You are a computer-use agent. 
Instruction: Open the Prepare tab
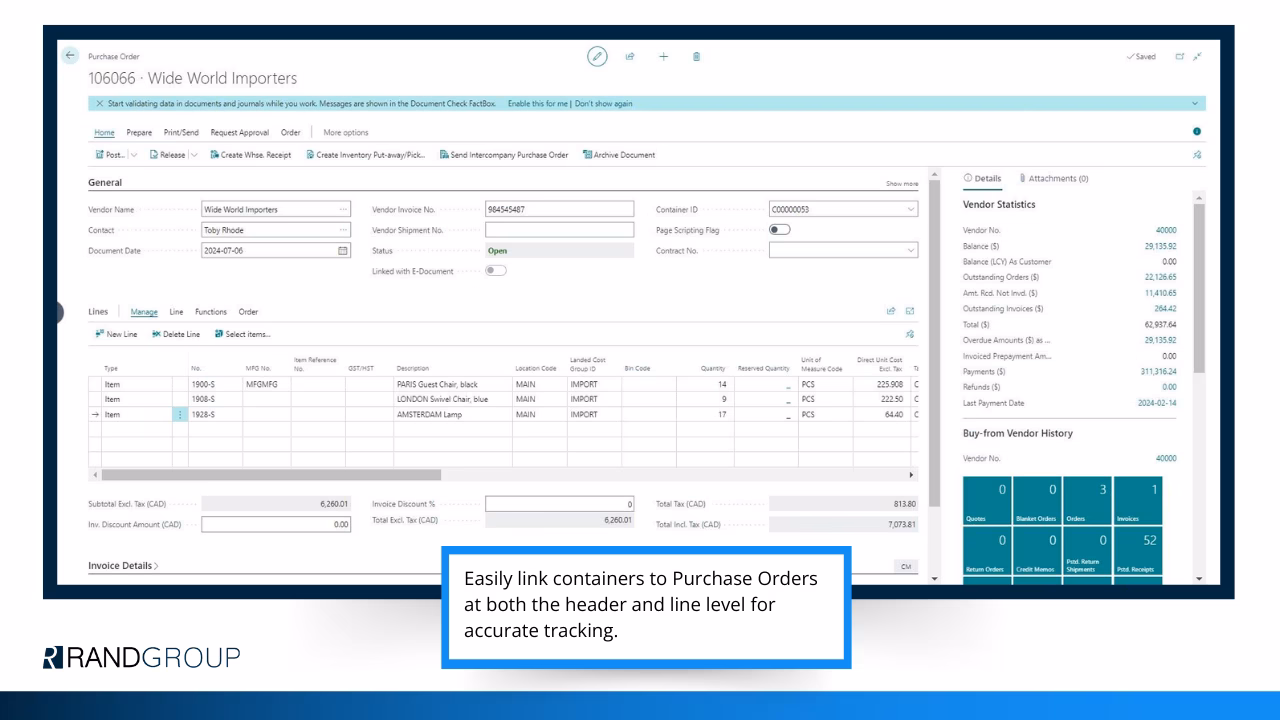[x=139, y=132]
